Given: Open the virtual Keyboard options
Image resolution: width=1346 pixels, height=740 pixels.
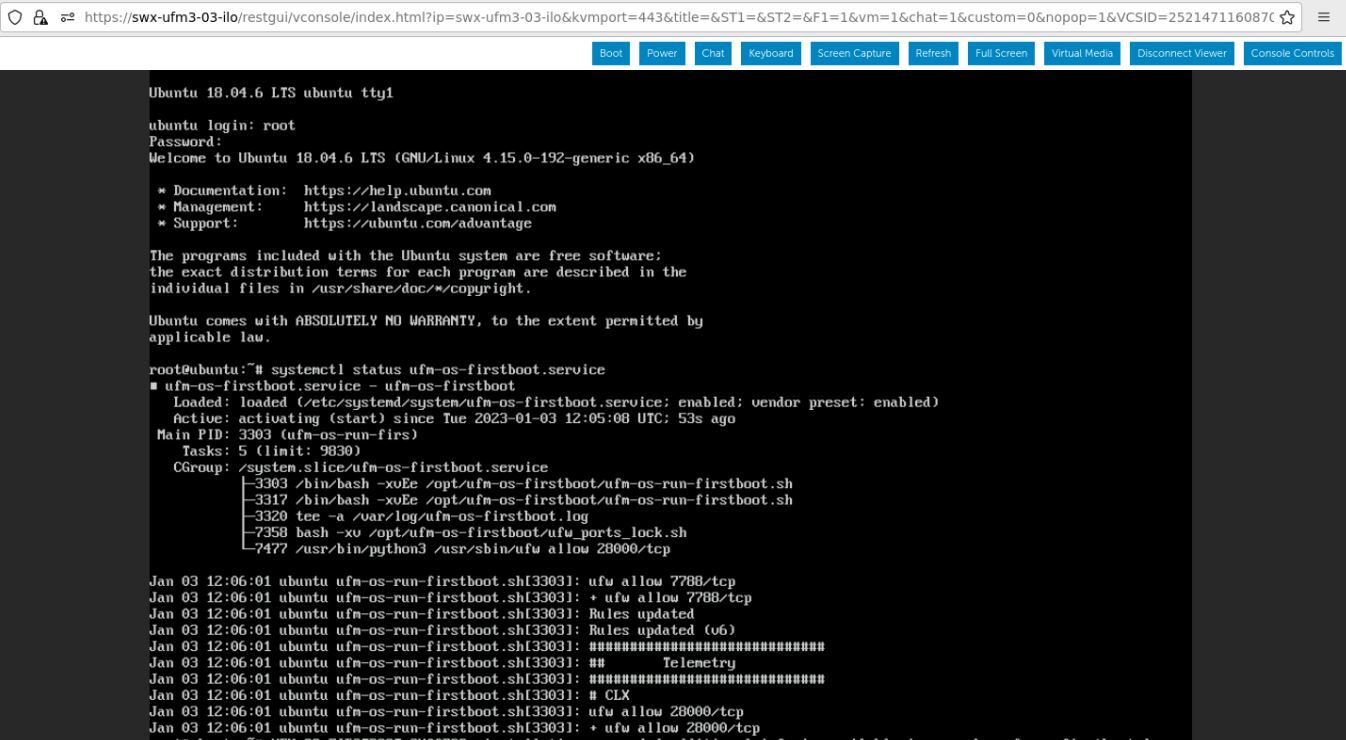Looking at the screenshot, I should point(770,53).
